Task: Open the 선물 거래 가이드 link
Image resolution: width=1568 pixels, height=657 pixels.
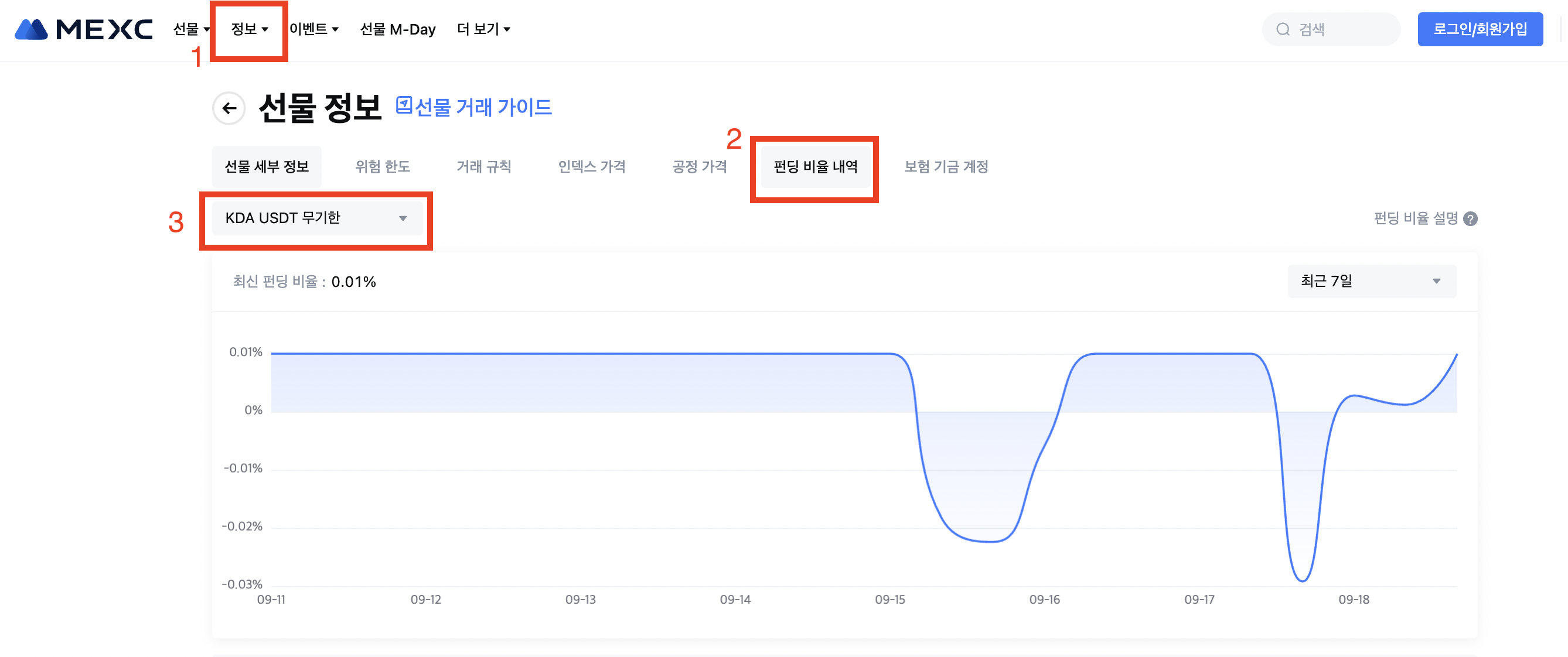Action: tap(483, 108)
